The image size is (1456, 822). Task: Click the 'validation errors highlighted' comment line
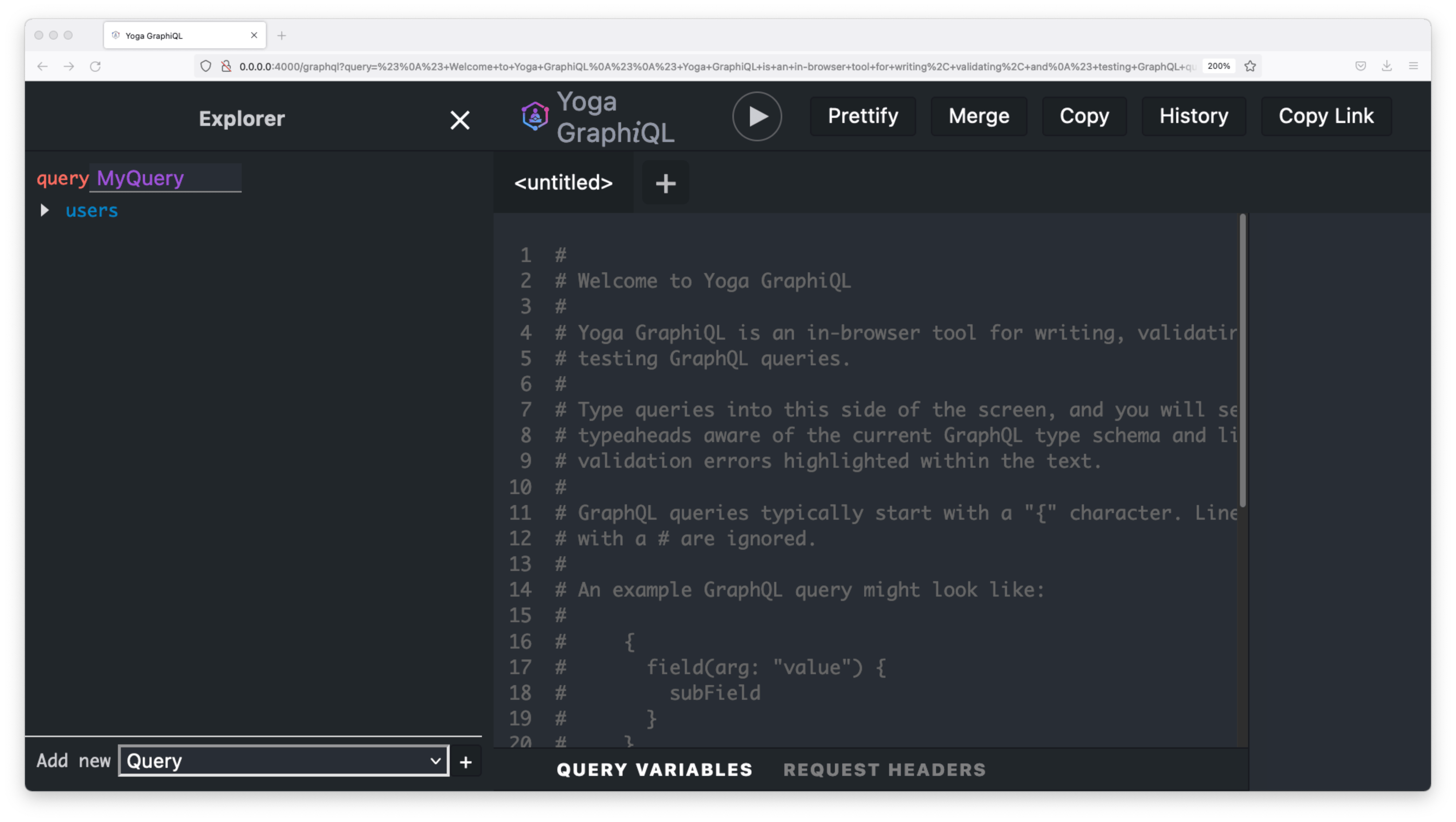[x=829, y=461]
